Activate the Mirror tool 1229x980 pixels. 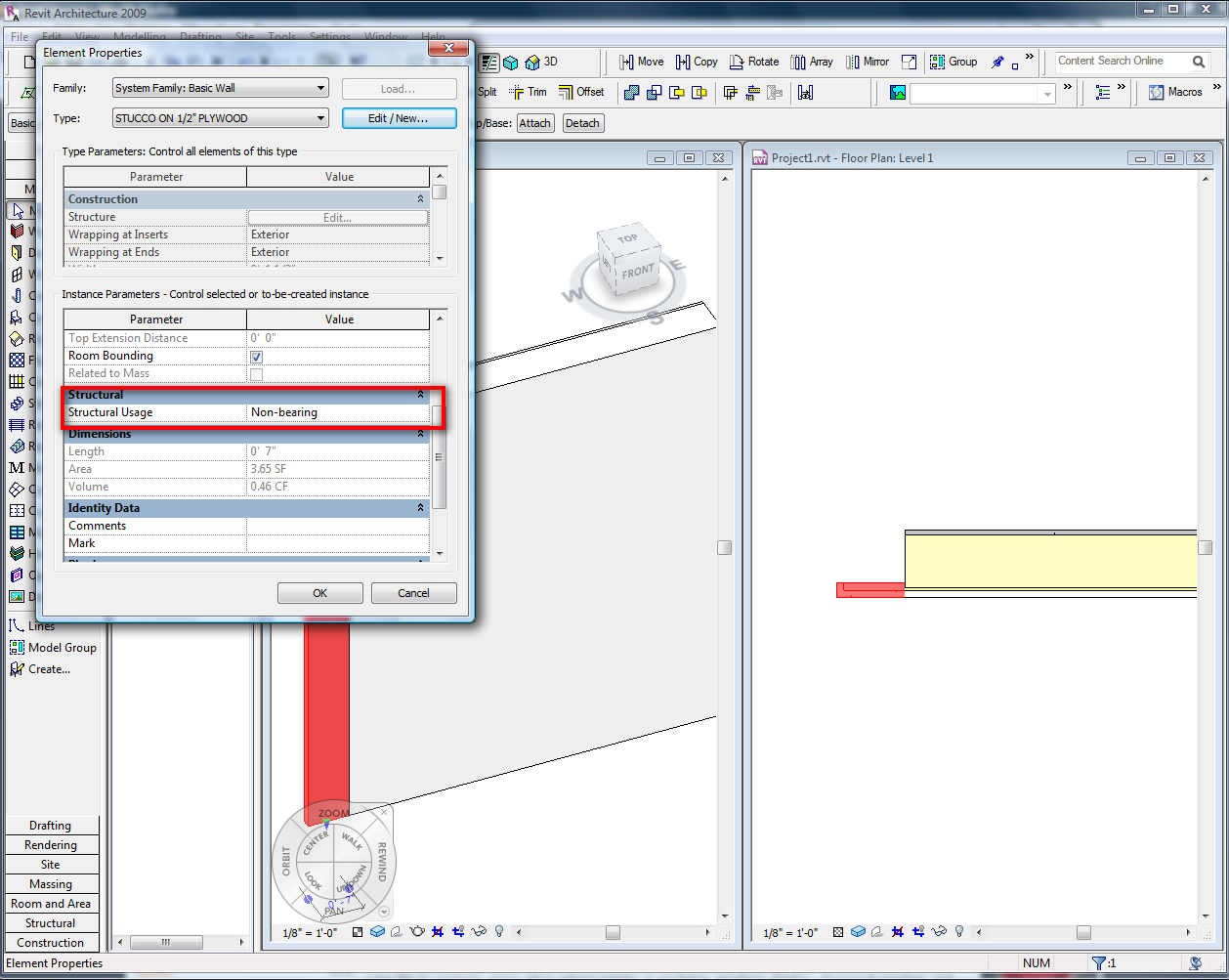coord(867,62)
